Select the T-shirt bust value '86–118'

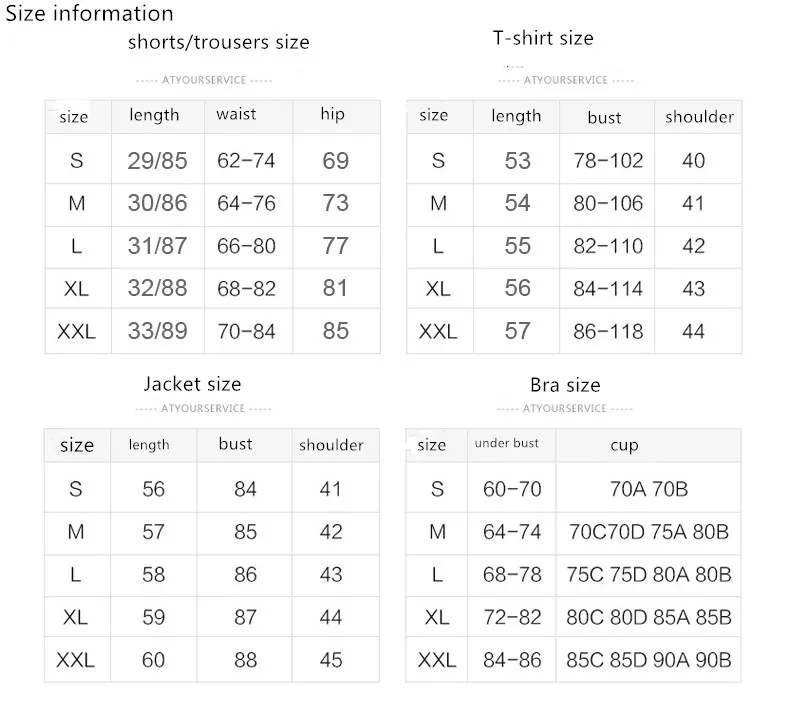[x=608, y=332]
